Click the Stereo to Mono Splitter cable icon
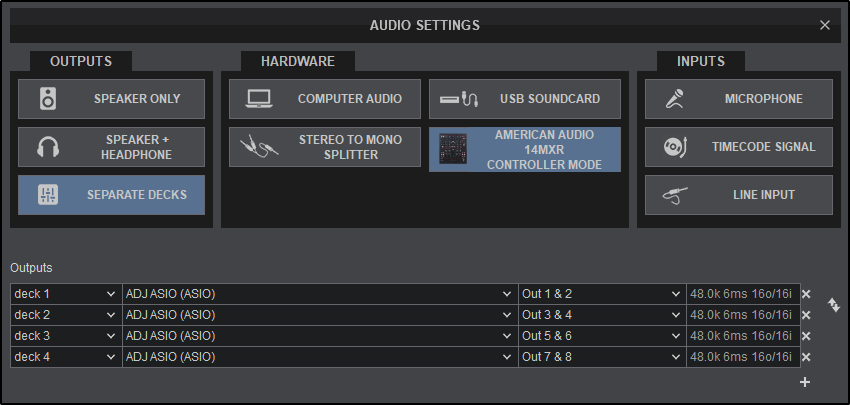 coord(258,148)
